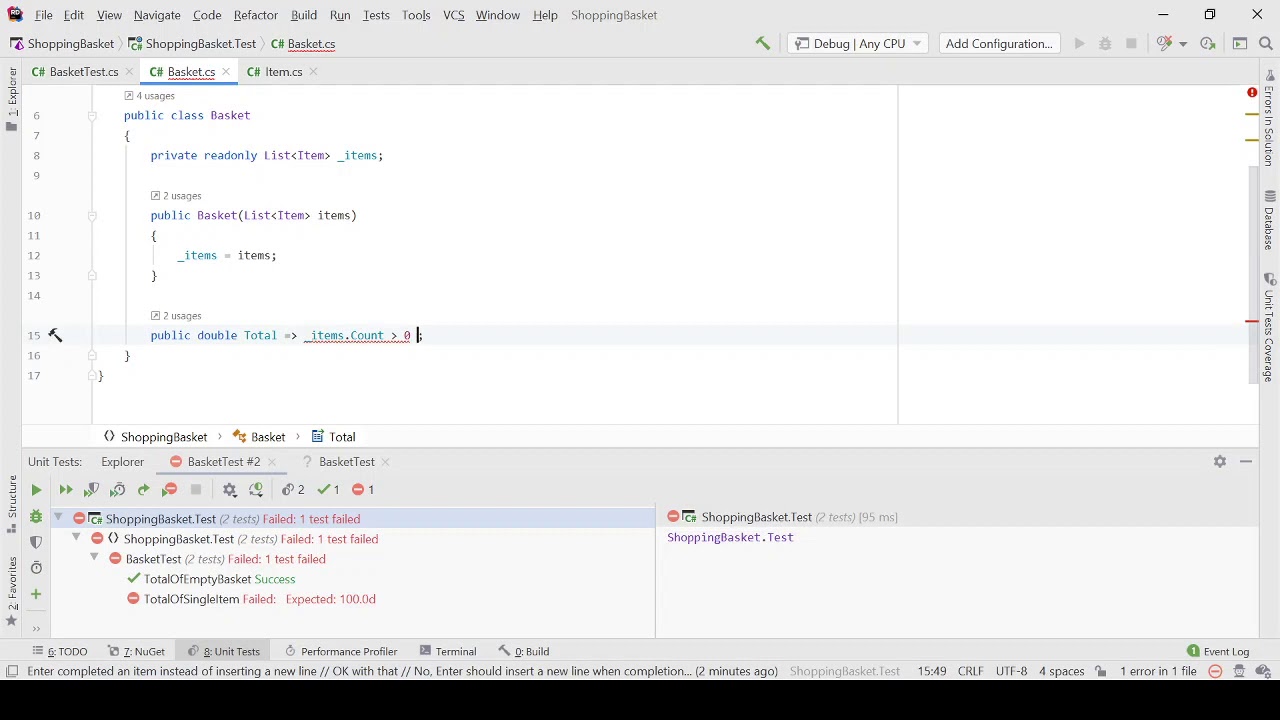This screenshot has height=720, width=1280.
Task: Click the clock-with-arrow icon in main toolbar
Action: point(1208,43)
